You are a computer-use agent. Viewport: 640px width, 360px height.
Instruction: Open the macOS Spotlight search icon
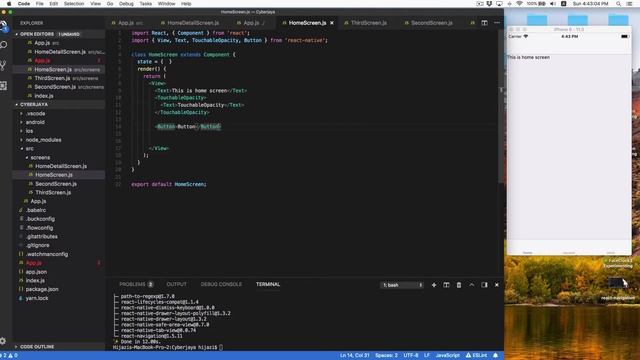coord(618,4)
